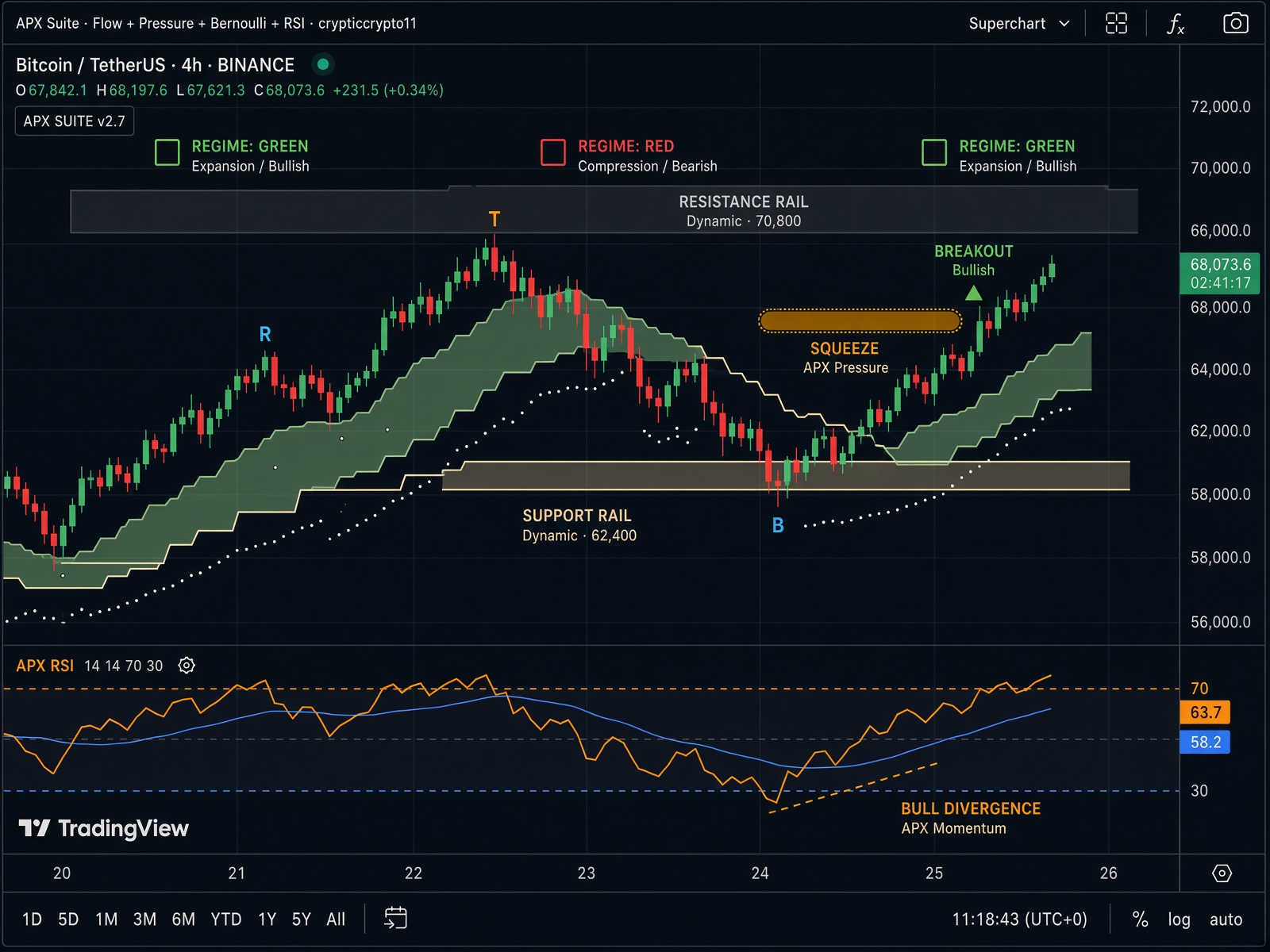Open APX RSI settings gear
1270x952 pixels.
coord(187,666)
